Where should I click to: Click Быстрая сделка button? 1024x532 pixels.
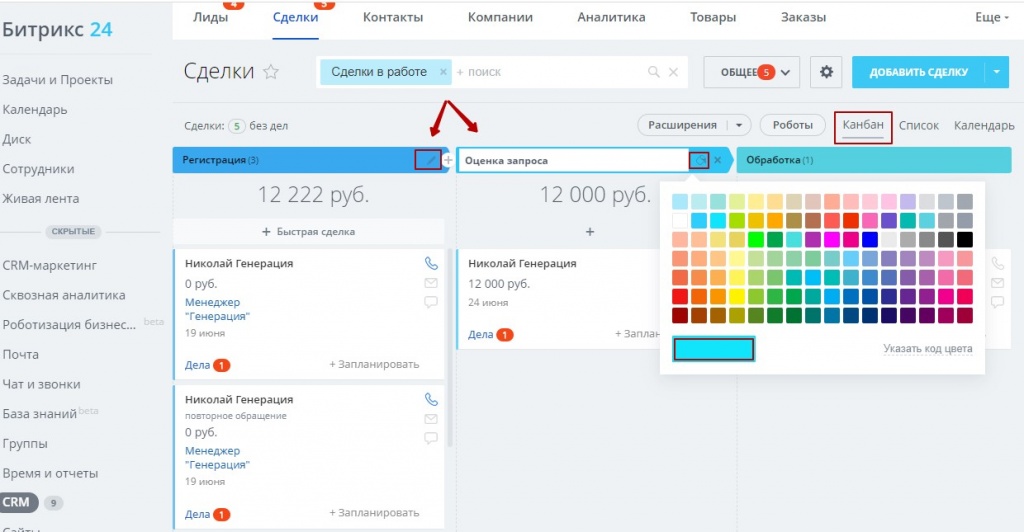[308, 232]
